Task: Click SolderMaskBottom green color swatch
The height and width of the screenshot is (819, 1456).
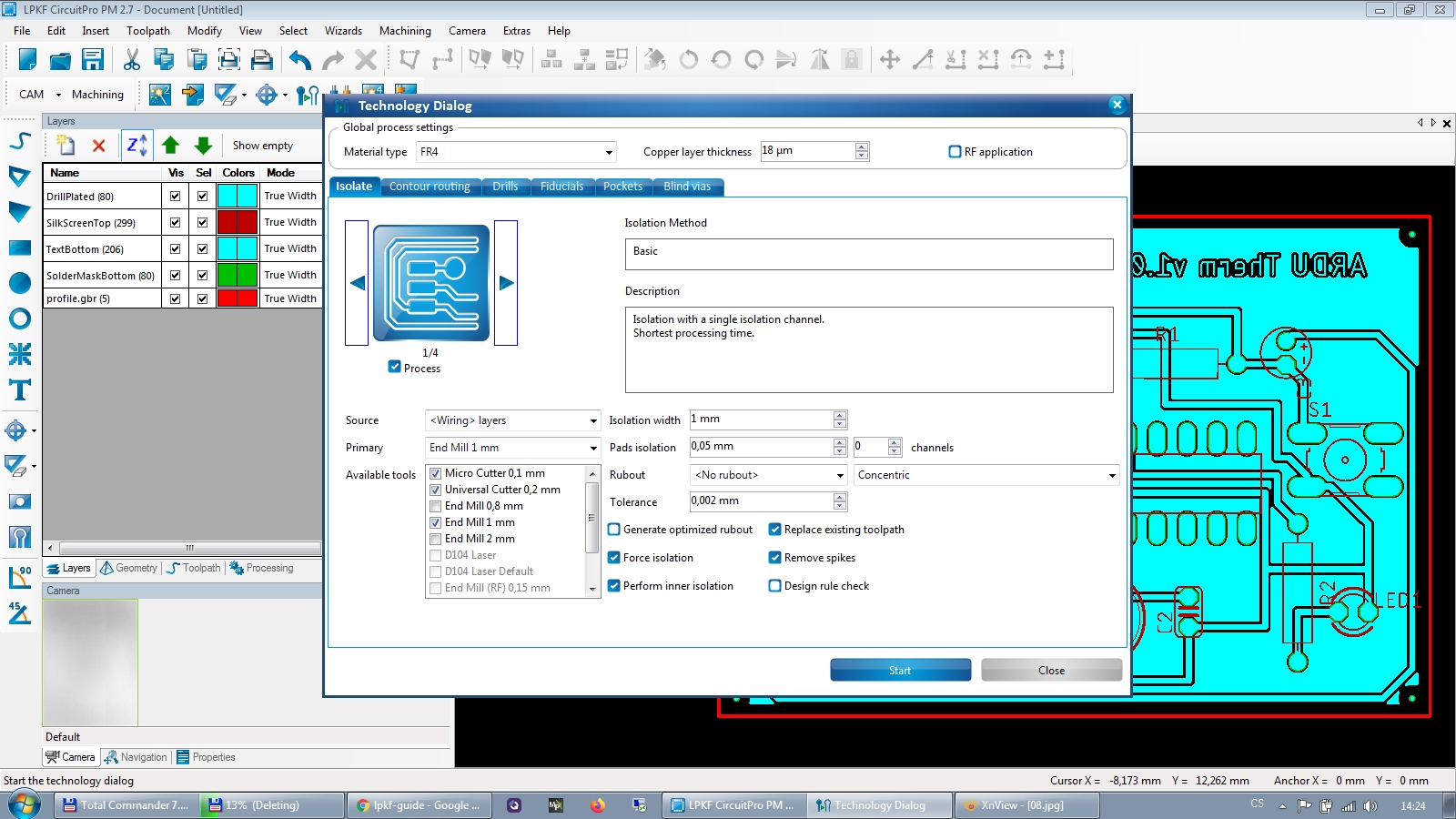Action: [x=237, y=275]
